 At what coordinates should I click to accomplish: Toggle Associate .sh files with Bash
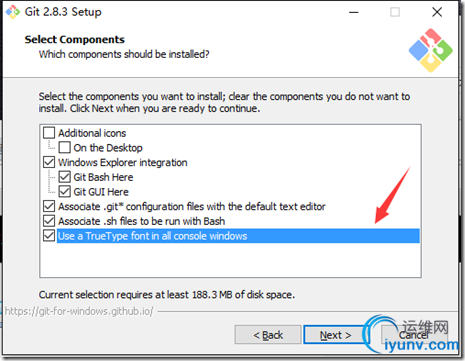click(x=49, y=221)
